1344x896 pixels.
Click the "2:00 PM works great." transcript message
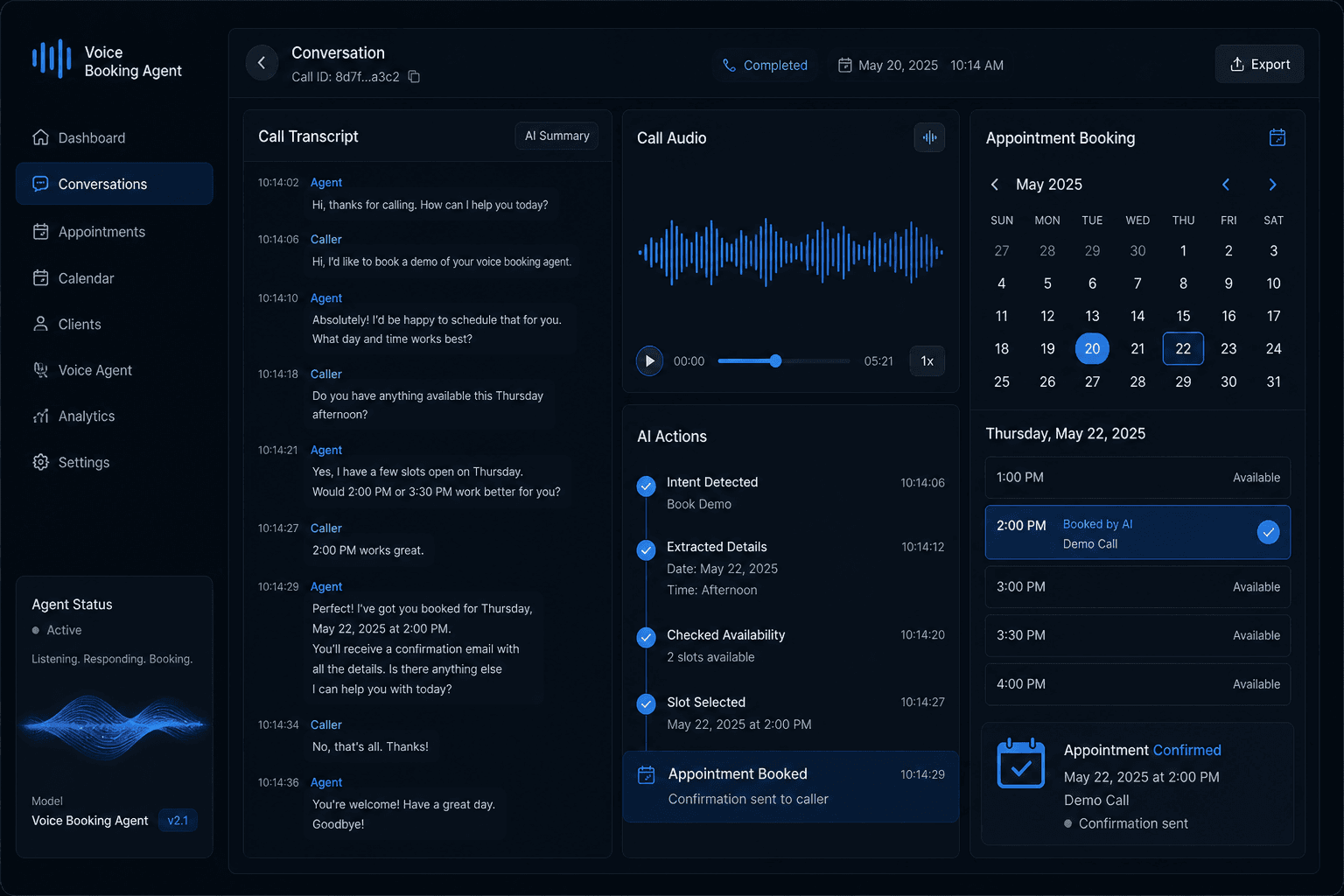point(368,550)
